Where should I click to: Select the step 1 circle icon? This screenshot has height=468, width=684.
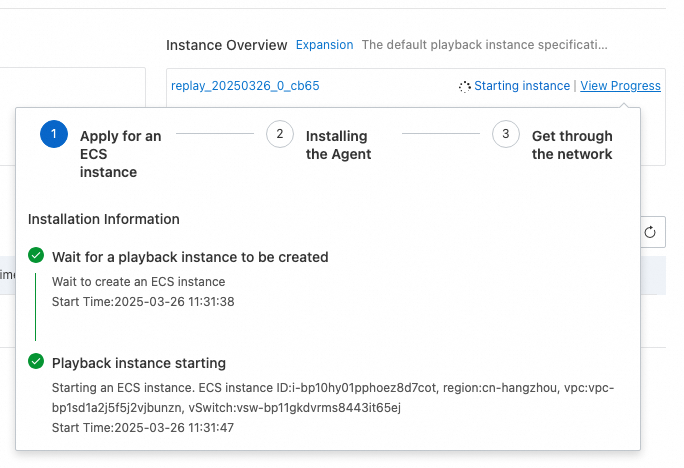click(x=54, y=134)
